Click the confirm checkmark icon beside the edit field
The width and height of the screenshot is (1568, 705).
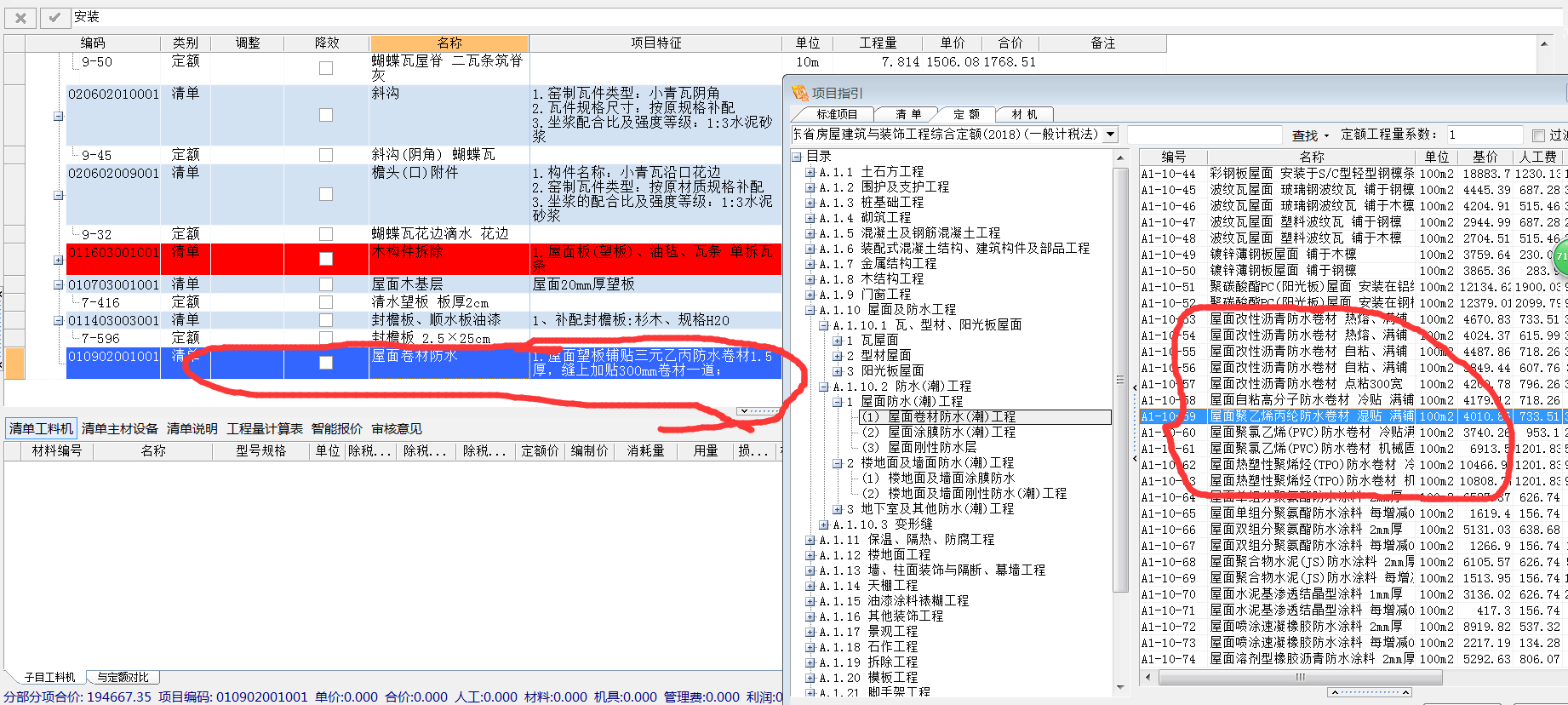pyautogui.click(x=54, y=17)
